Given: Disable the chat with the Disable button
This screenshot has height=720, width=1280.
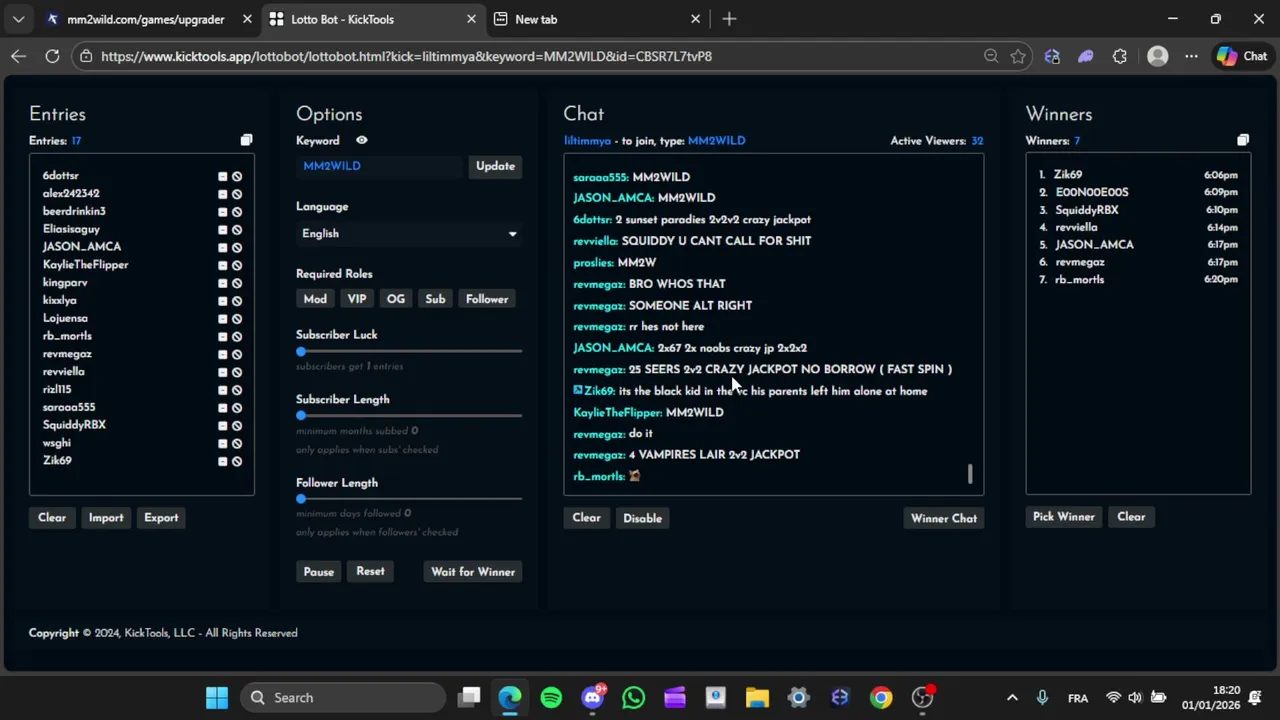Looking at the screenshot, I should point(642,518).
